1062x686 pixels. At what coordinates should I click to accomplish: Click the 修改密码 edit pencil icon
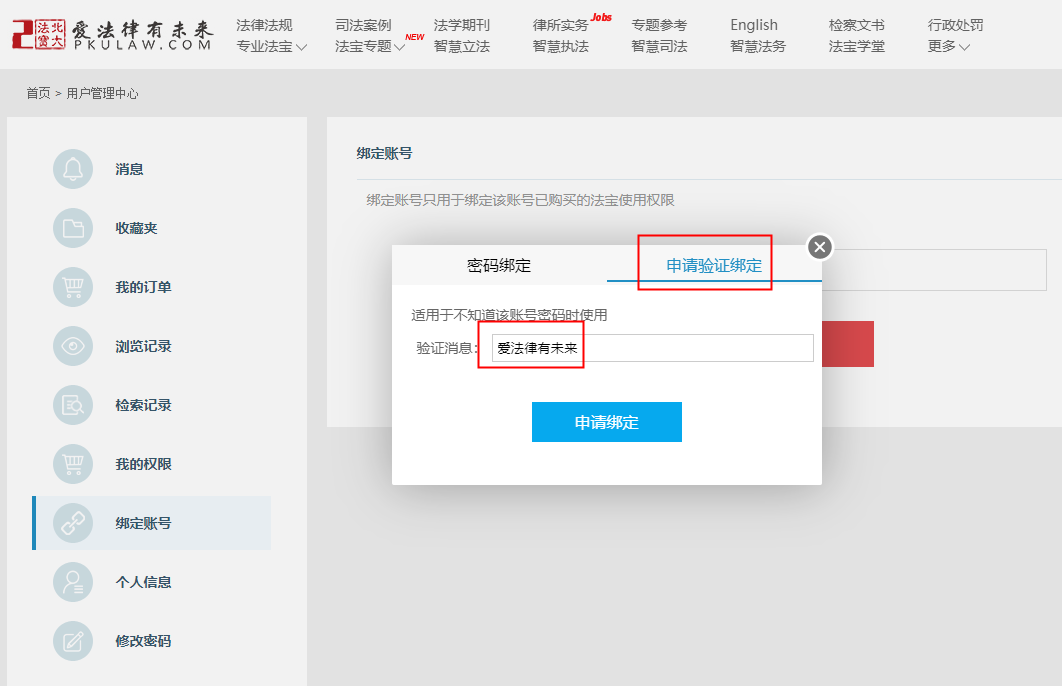click(x=72, y=641)
